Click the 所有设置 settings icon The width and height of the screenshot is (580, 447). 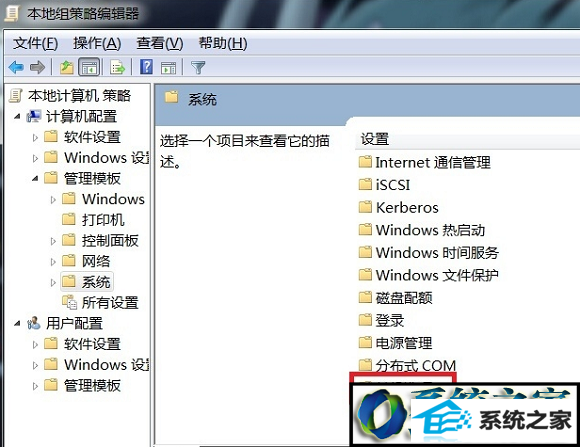click(69, 302)
